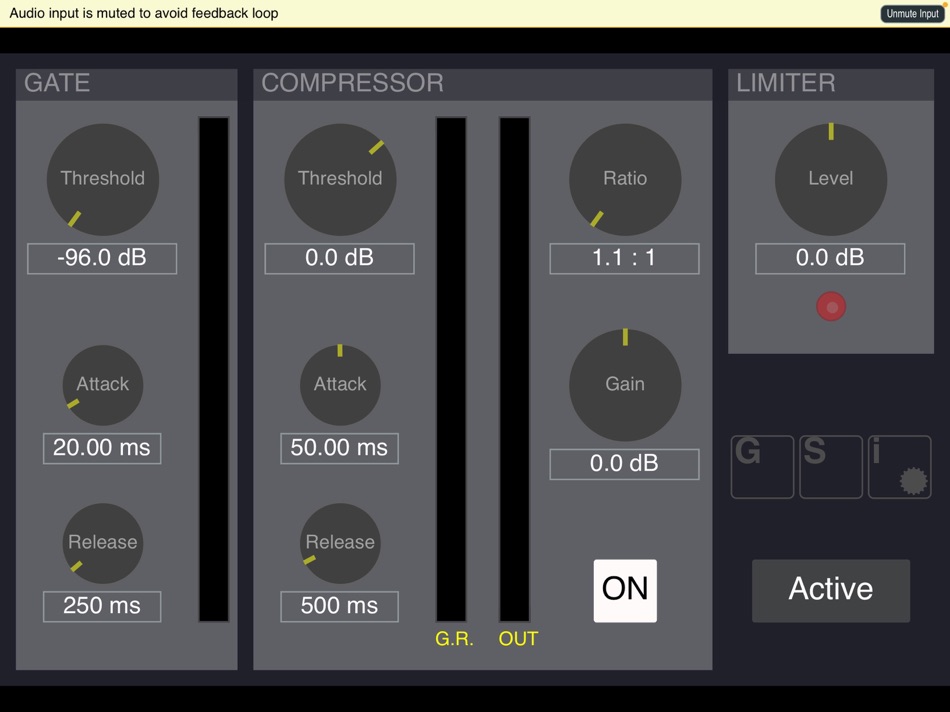
Task: Click the G.R. gain reduction meter
Action: point(452,370)
